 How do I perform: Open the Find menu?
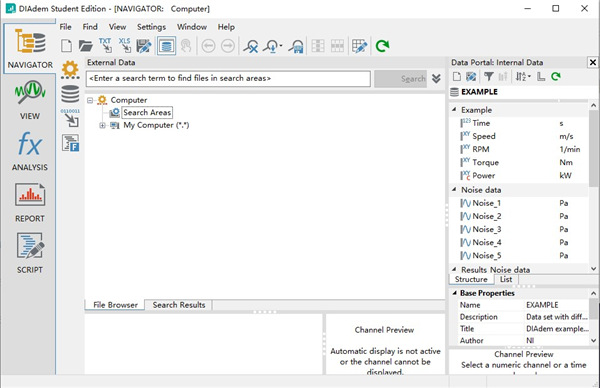[x=90, y=27]
